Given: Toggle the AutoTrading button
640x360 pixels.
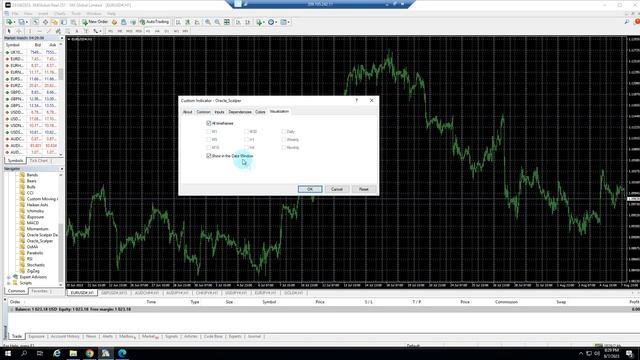Looking at the screenshot, I should [x=154, y=22].
